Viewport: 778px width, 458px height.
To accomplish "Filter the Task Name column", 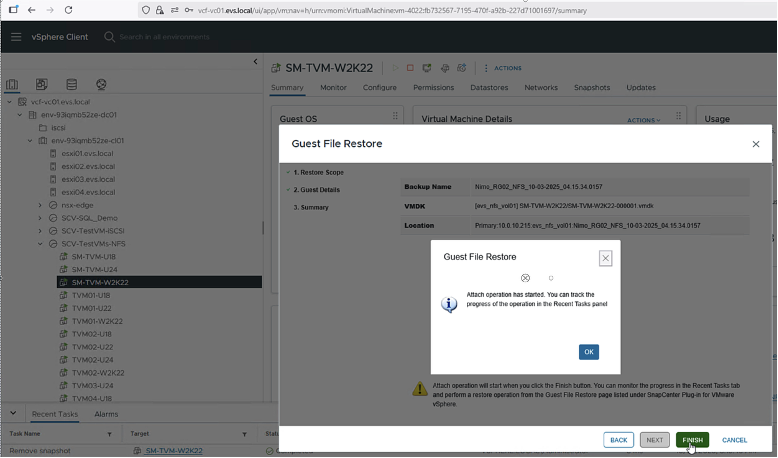I will pyautogui.click(x=109, y=434).
